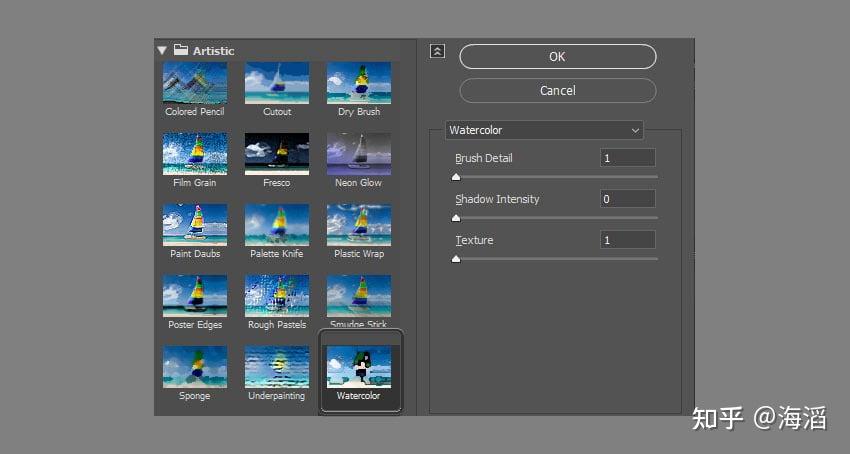Apply the Paint Daubs filter thumbnail
Screen dimensions: 850x454
[195, 225]
